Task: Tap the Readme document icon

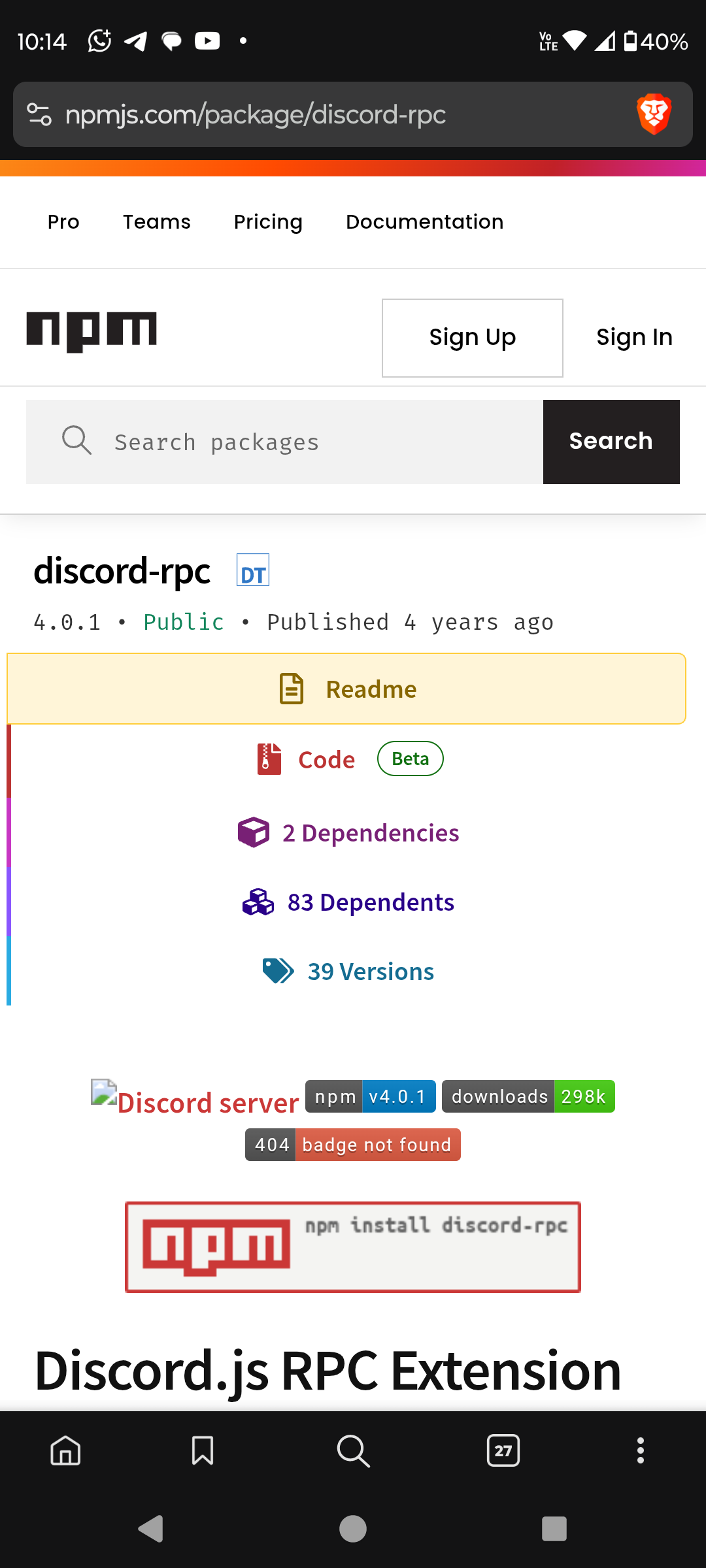Action: pyautogui.click(x=292, y=689)
